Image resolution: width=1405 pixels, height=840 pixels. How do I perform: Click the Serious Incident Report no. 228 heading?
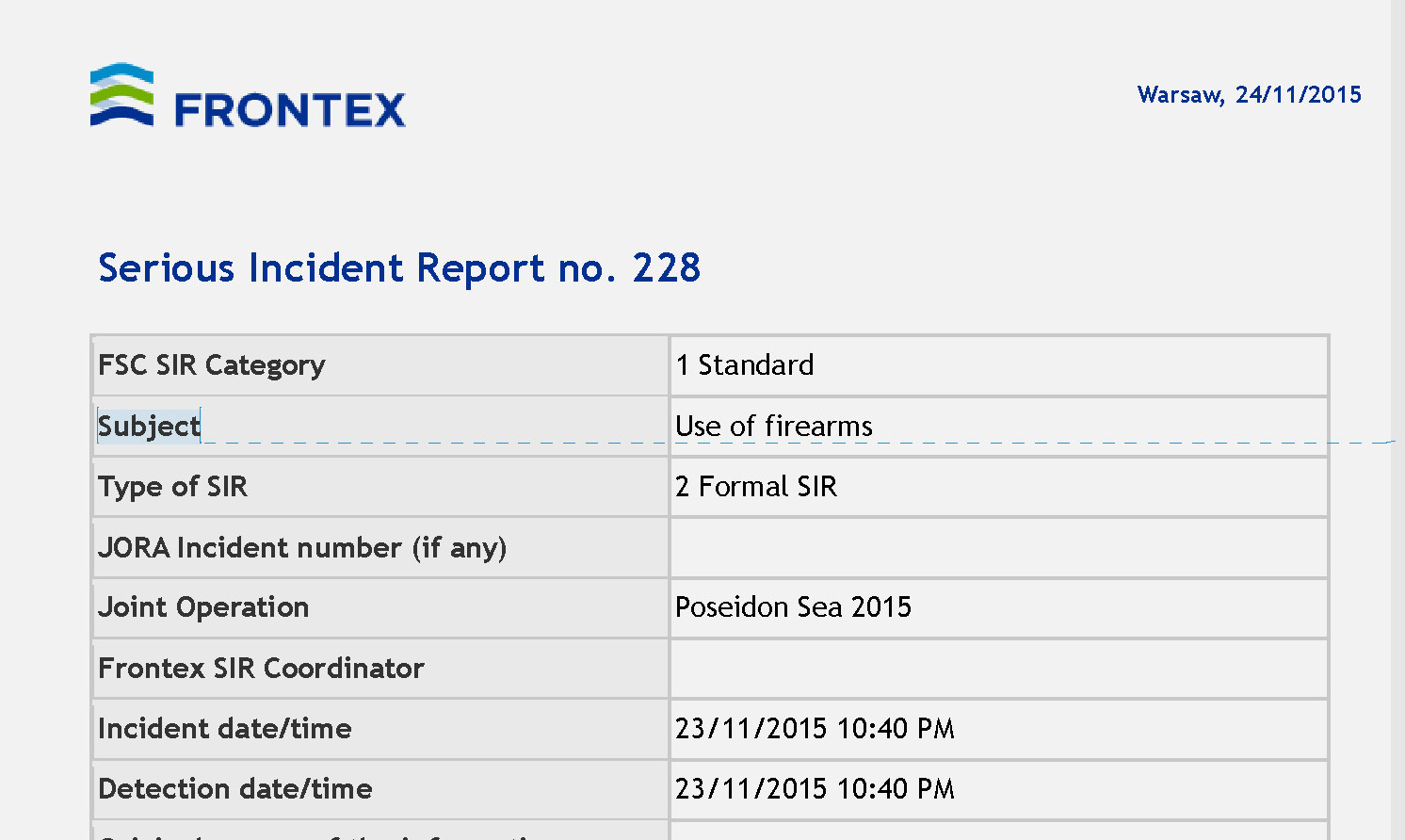point(399,268)
